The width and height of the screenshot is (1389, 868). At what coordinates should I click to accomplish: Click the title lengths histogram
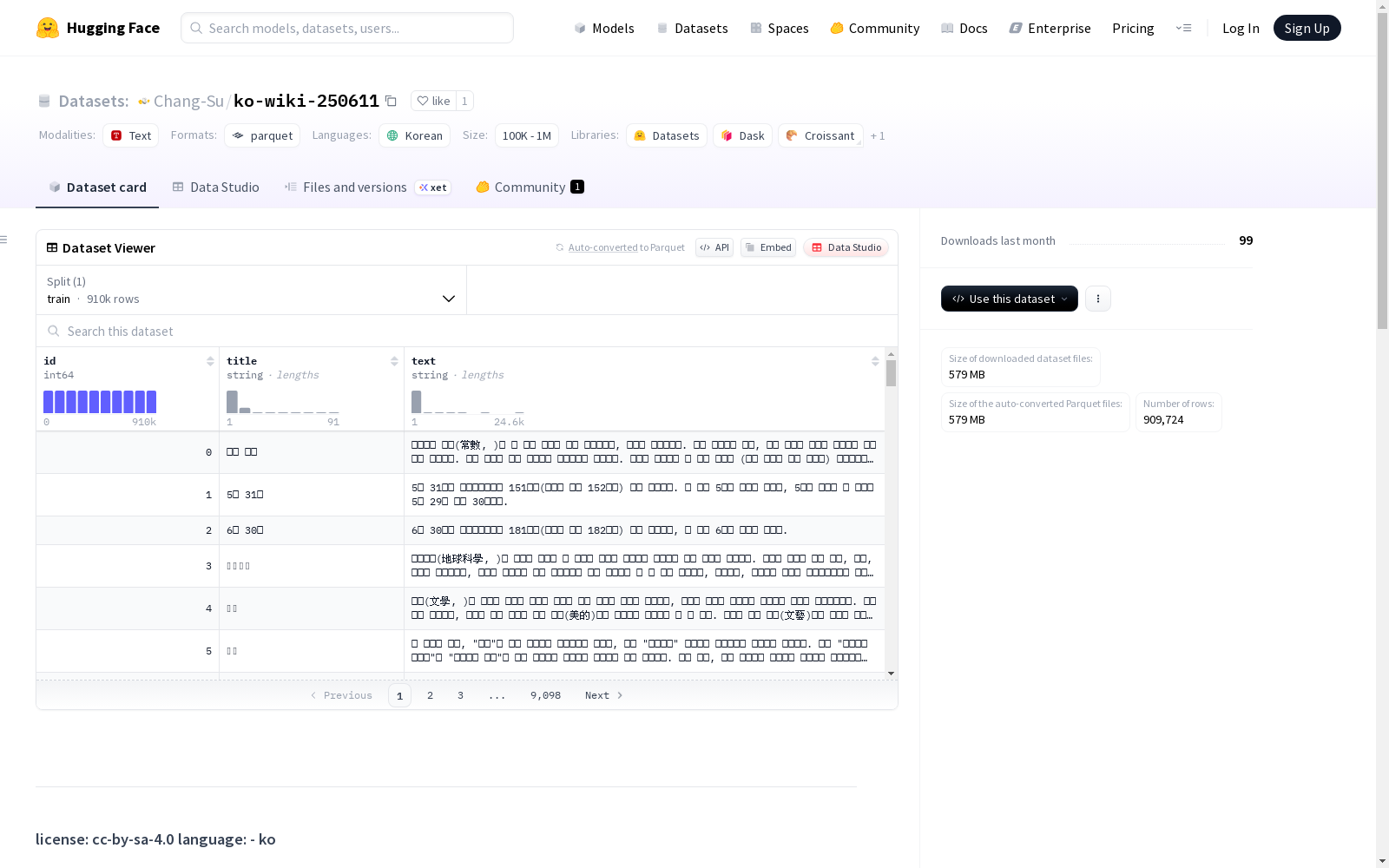coord(283,402)
